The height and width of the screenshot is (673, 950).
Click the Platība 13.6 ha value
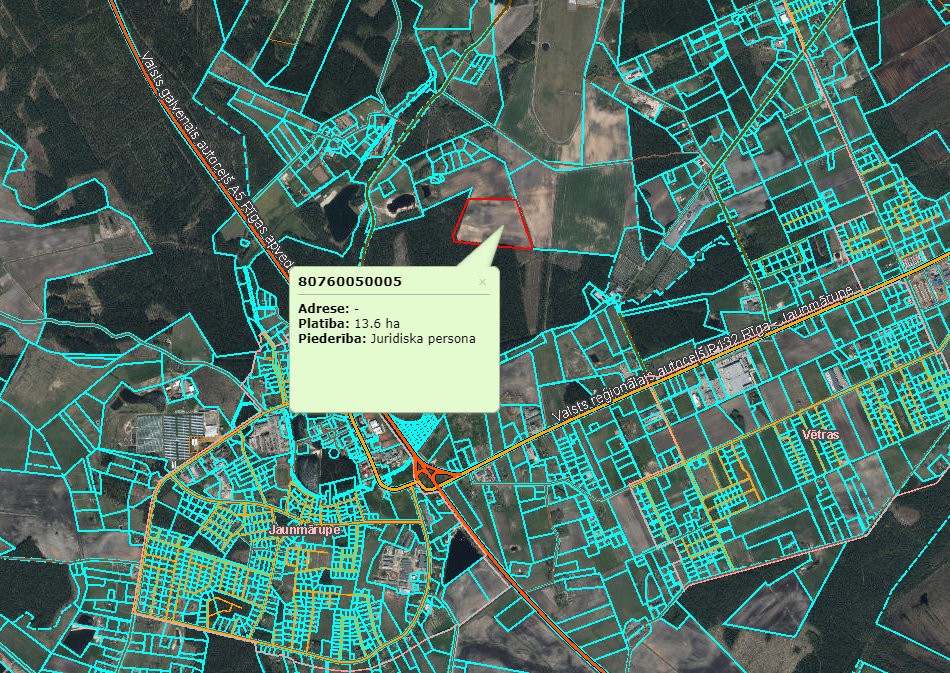379,324
